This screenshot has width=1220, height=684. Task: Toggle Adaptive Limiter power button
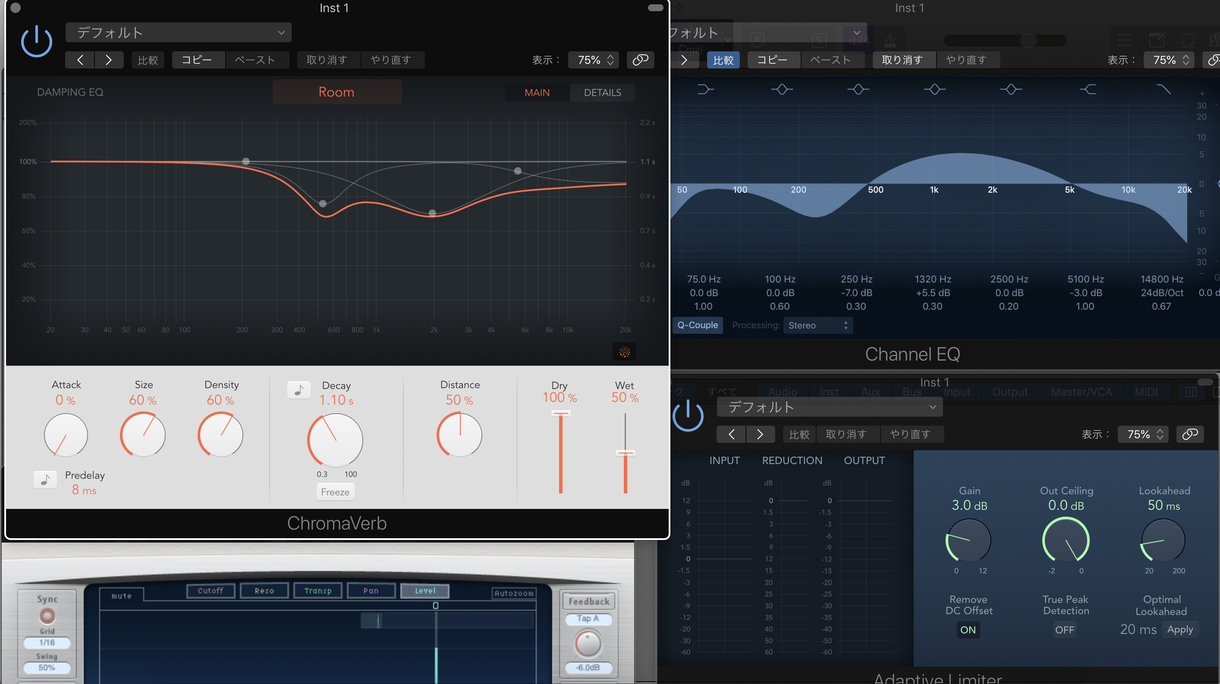point(688,415)
